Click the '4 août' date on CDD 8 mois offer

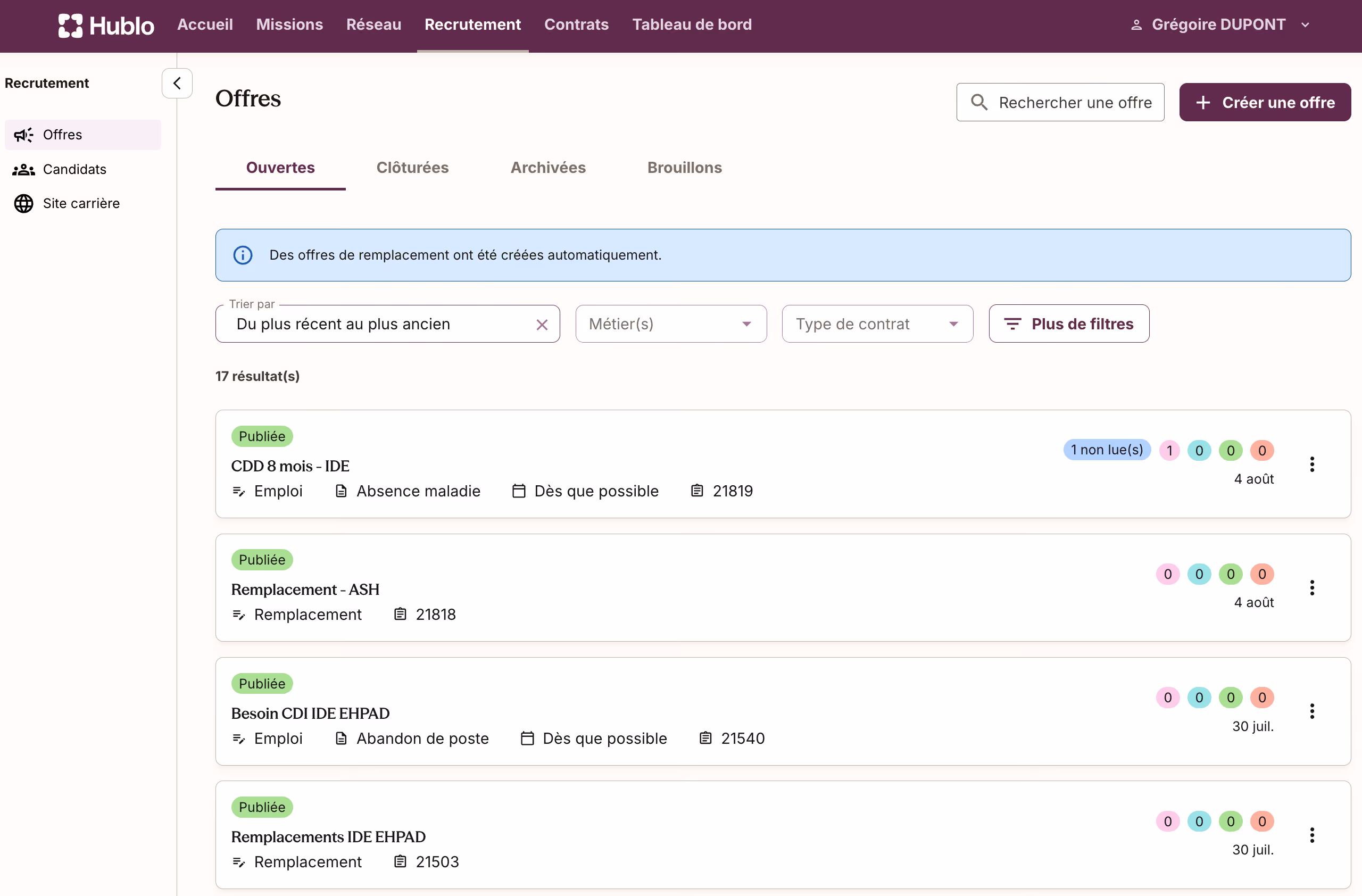1254,479
